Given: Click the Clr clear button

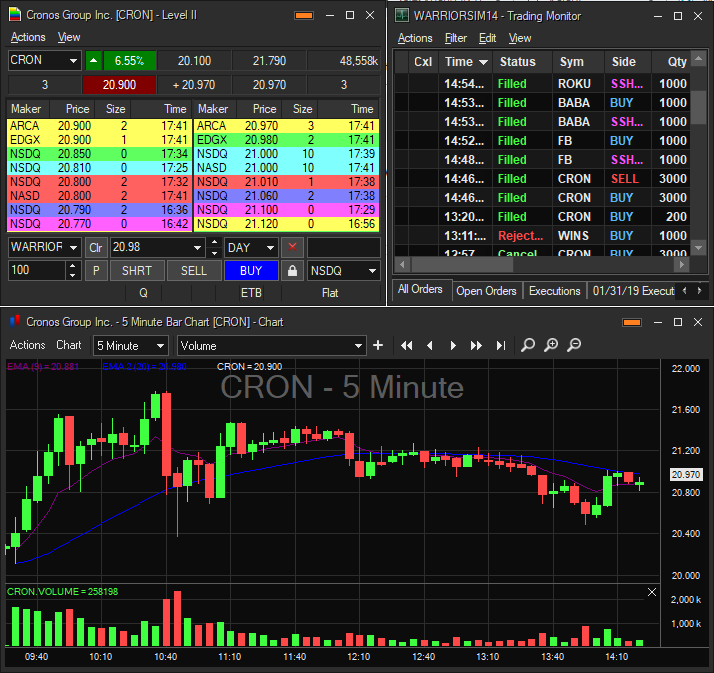Looking at the screenshot, I should click(x=96, y=247).
